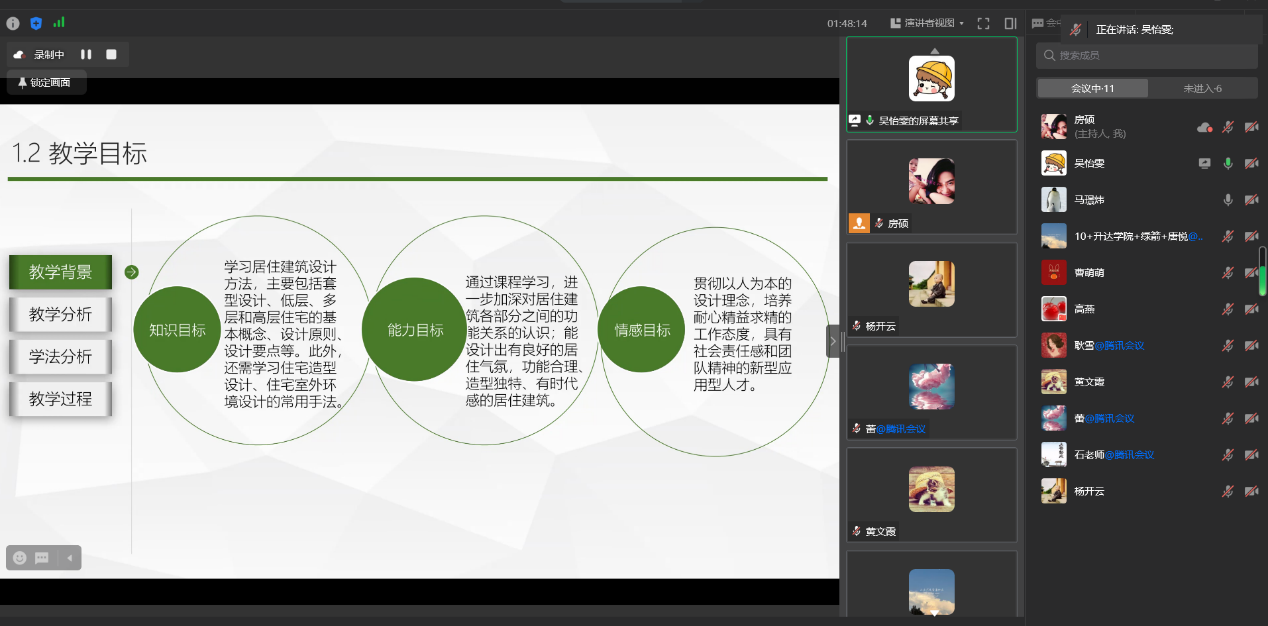This screenshot has width=1268, height=626.
Task: Enter fullscreen mode from the top bar
Action: 983,23
